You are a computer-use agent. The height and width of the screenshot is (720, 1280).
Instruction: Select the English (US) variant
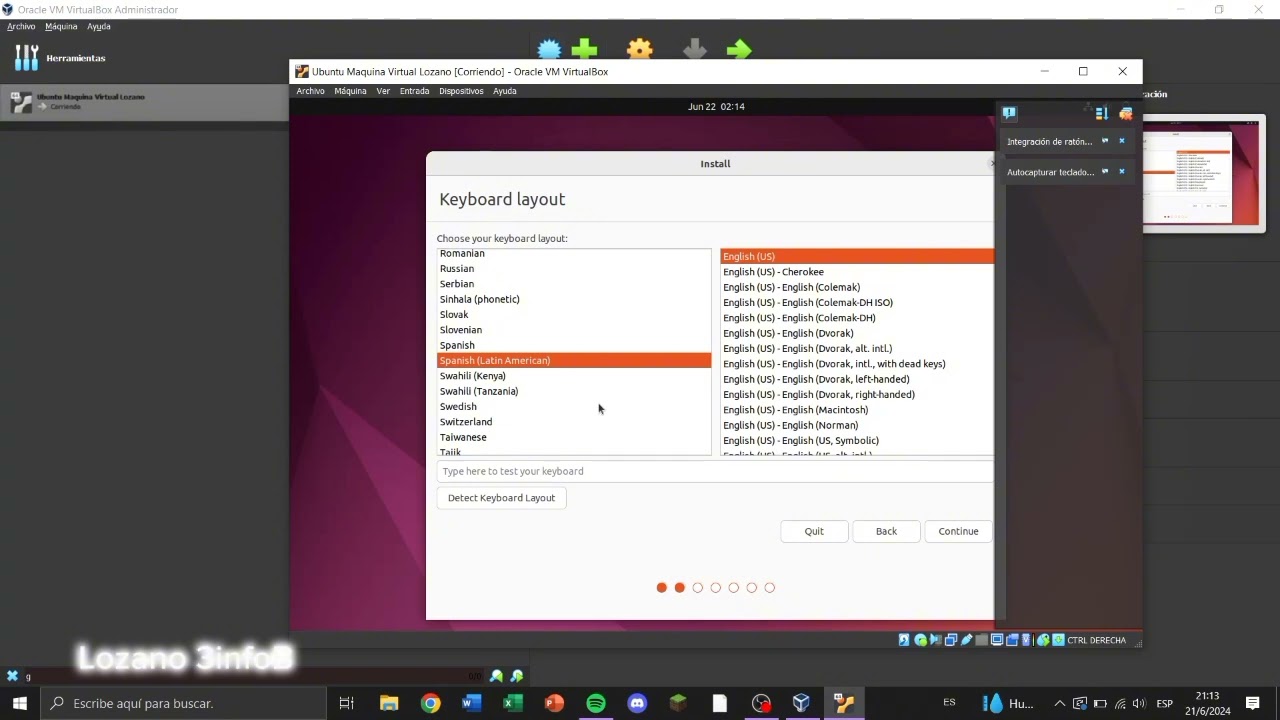[x=857, y=257]
